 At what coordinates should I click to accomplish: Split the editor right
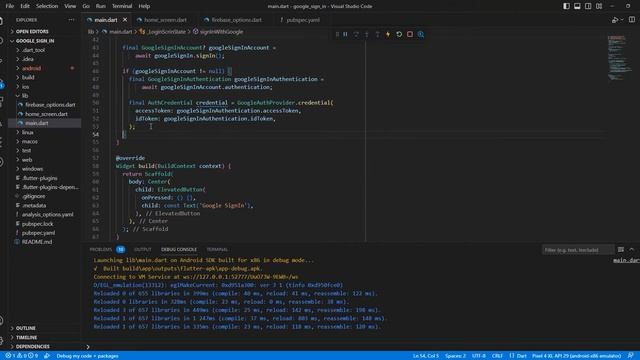(x=632, y=20)
